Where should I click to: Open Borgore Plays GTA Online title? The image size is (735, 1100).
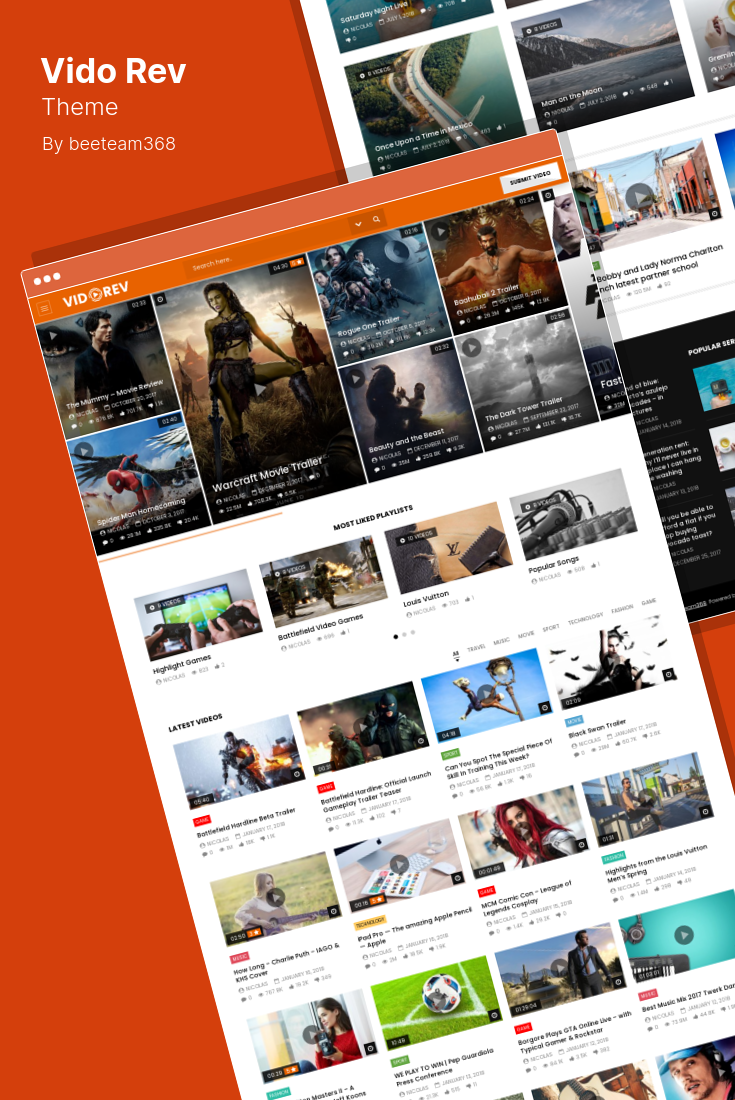pos(575,1031)
